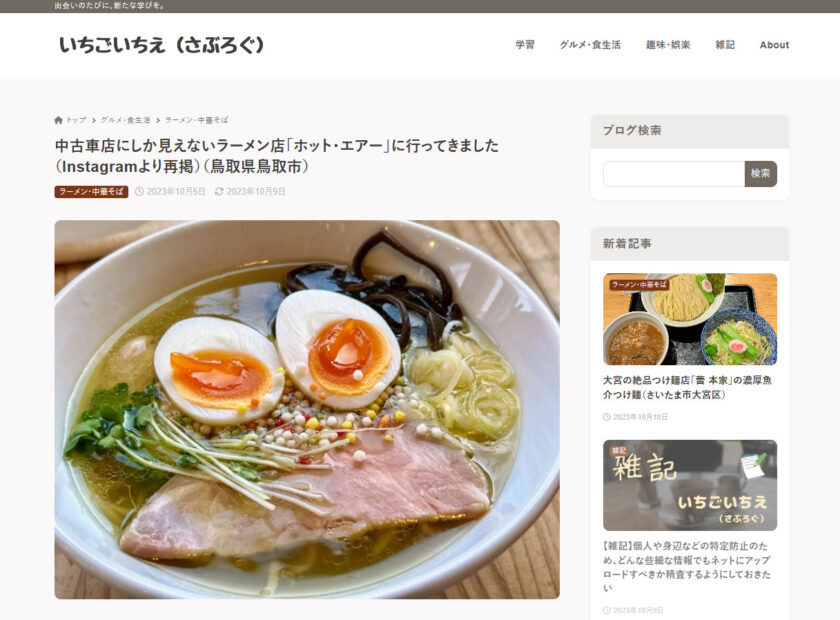Image resolution: width=840 pixels, height=620 pixels.
Task: Click the first breadcrumb chevron after トップ
Action: tap(93, 120)
